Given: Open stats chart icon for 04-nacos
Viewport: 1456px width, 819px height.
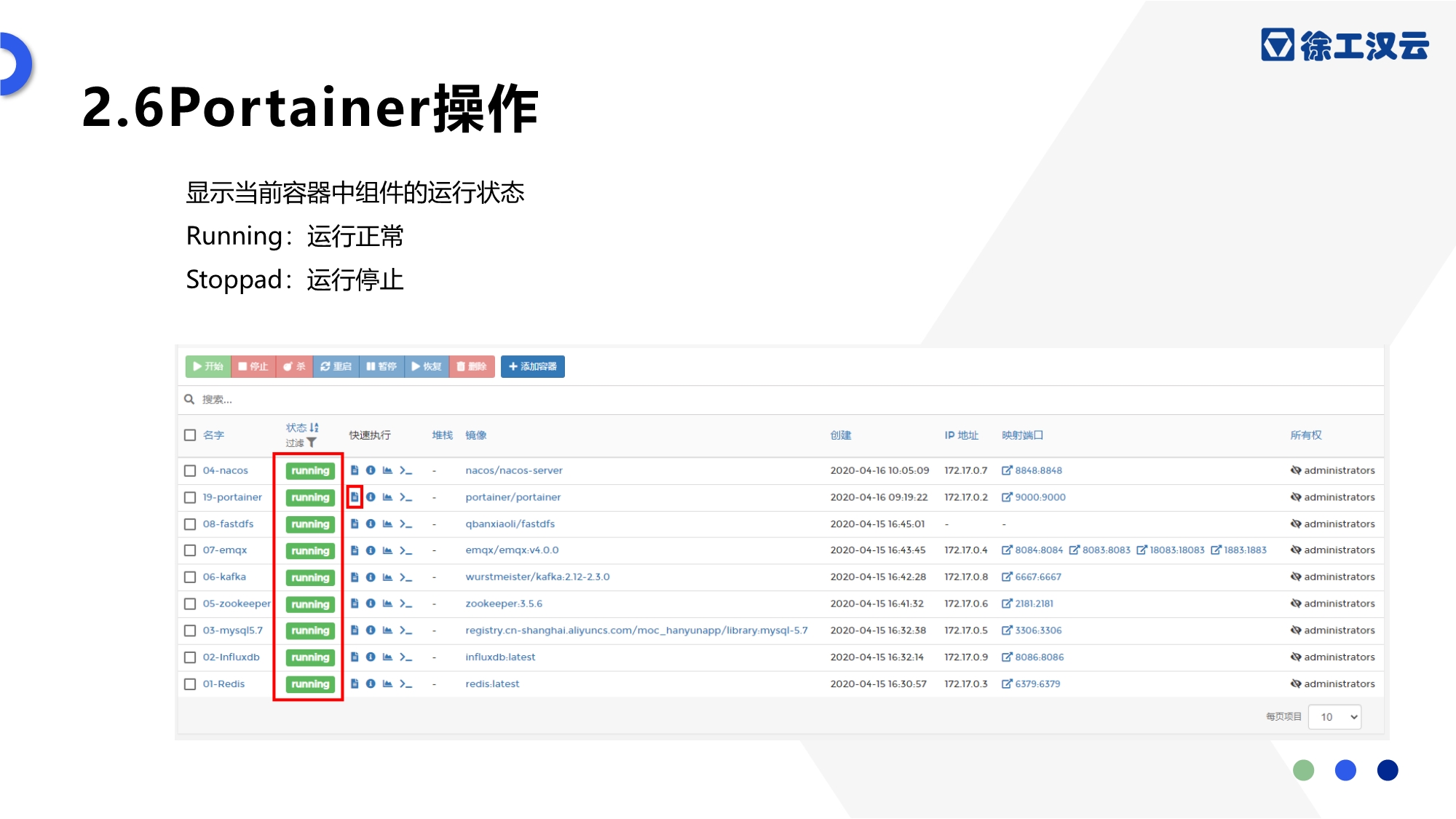Looking at the screenshot, I should (387, 470).
